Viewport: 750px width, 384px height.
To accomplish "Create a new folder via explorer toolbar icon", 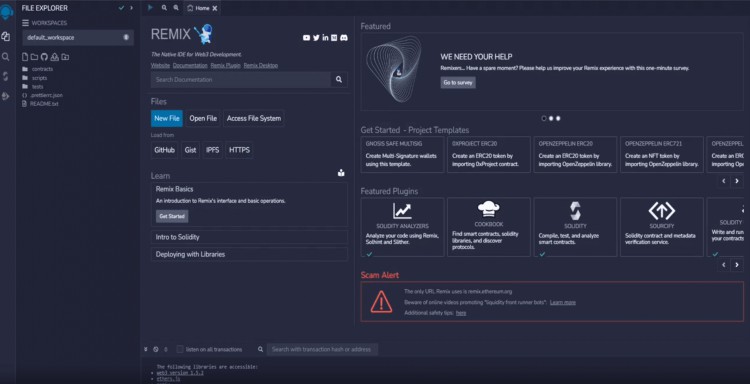I will [x=34, y=57].
